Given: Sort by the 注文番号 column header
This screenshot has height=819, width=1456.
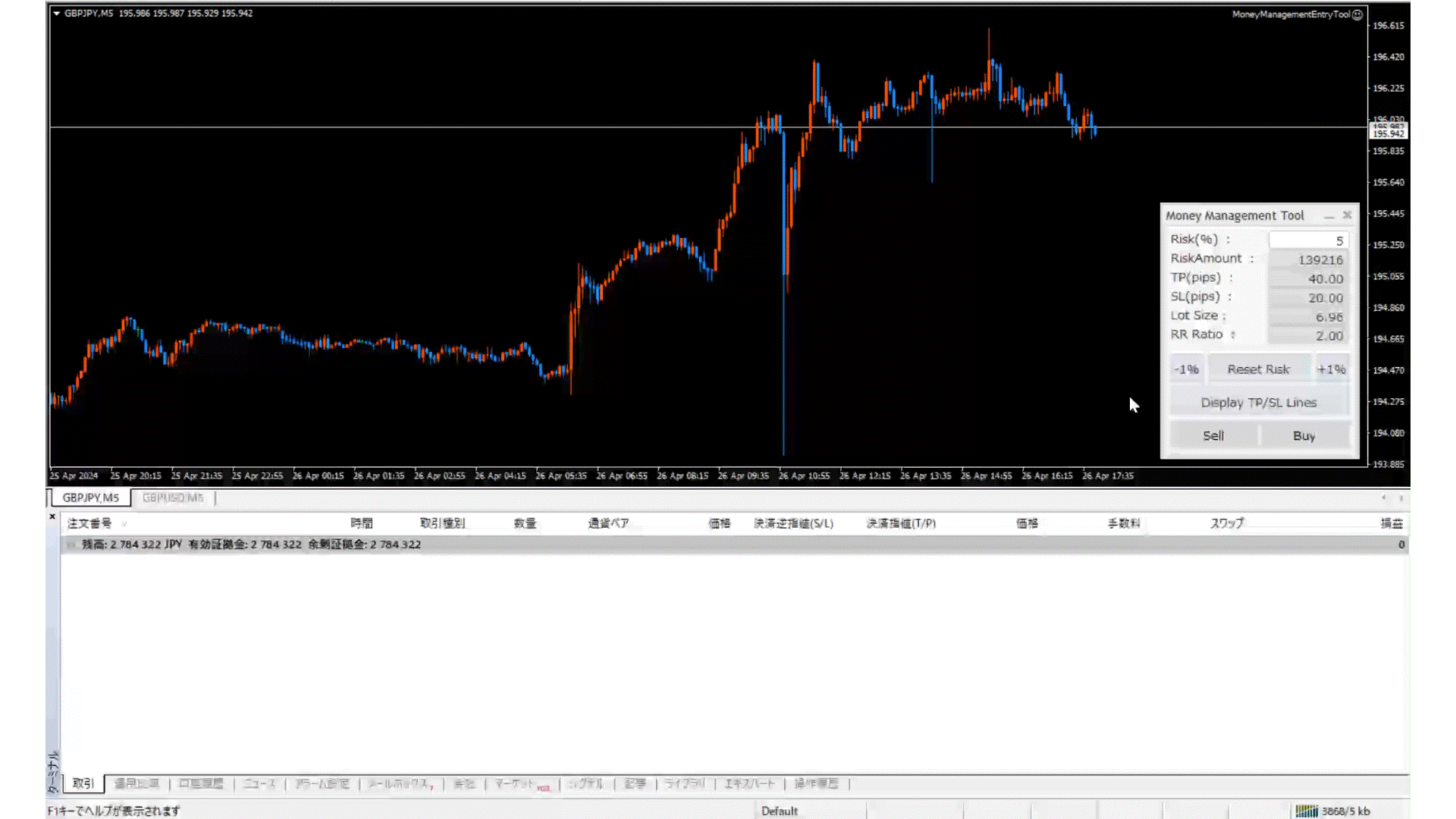Looking at the screenshot, I should pos(89,523).
